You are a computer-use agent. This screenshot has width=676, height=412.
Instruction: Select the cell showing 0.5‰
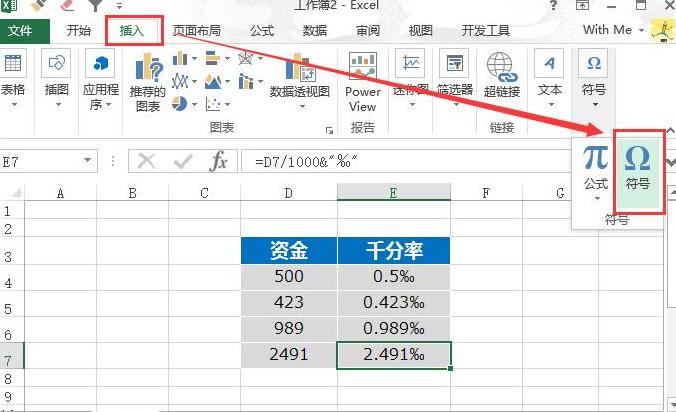[394, 277]
